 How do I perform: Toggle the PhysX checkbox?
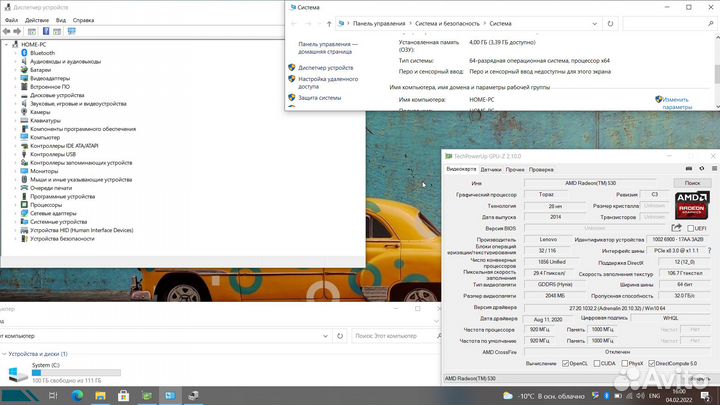point(624,364)
